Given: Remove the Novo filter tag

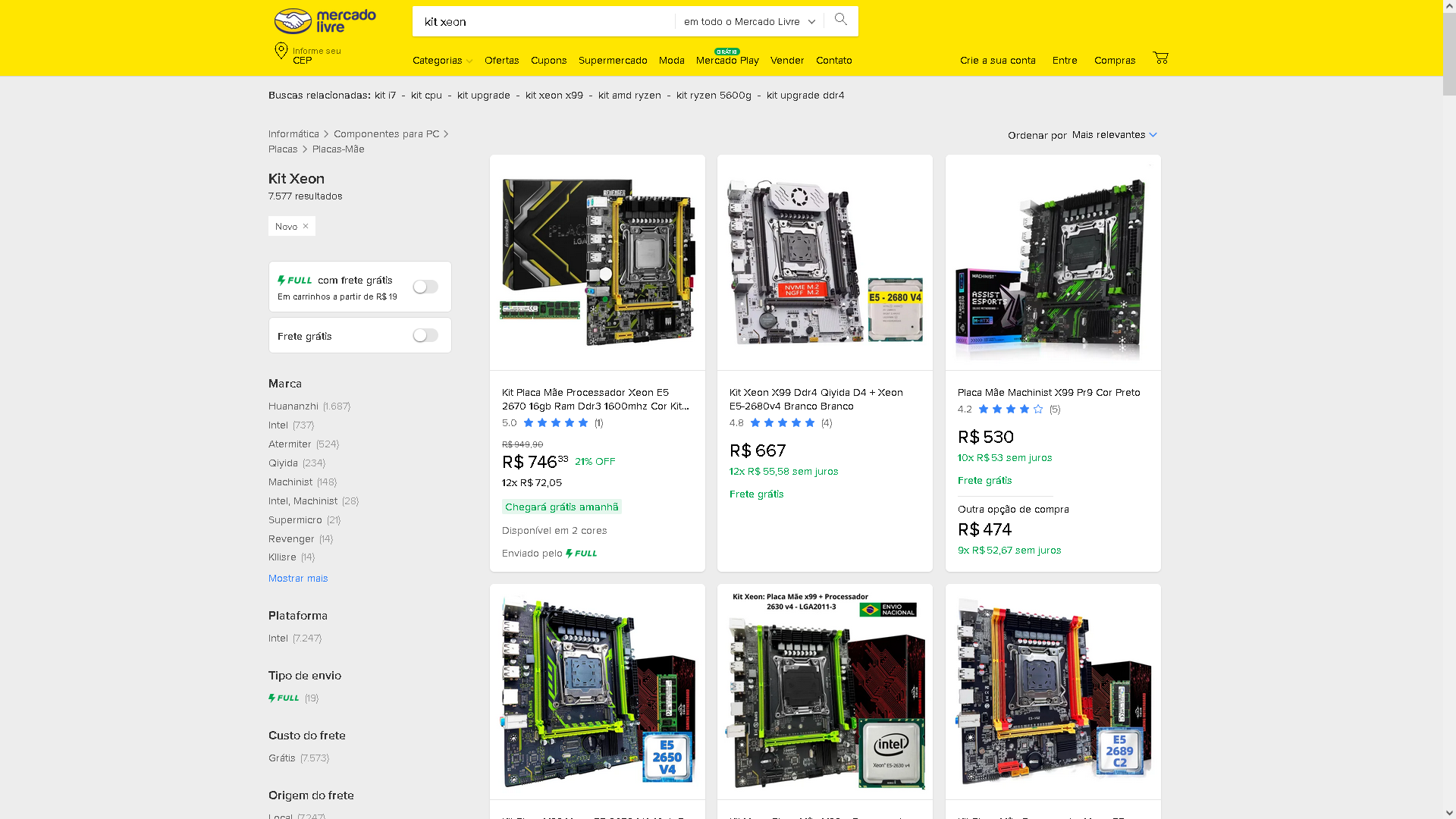Looking at the screenshot, I should click(x=306, y=226).
